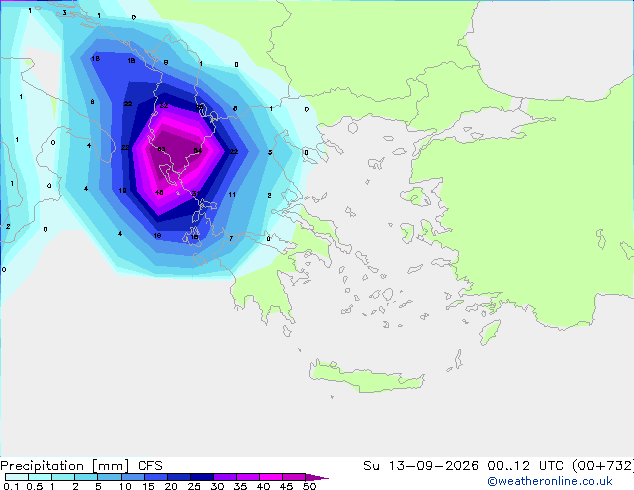The height and width of the screenshot is (490, 634).
Task: Click the Rhodes island outline
Action: (490, 332)
